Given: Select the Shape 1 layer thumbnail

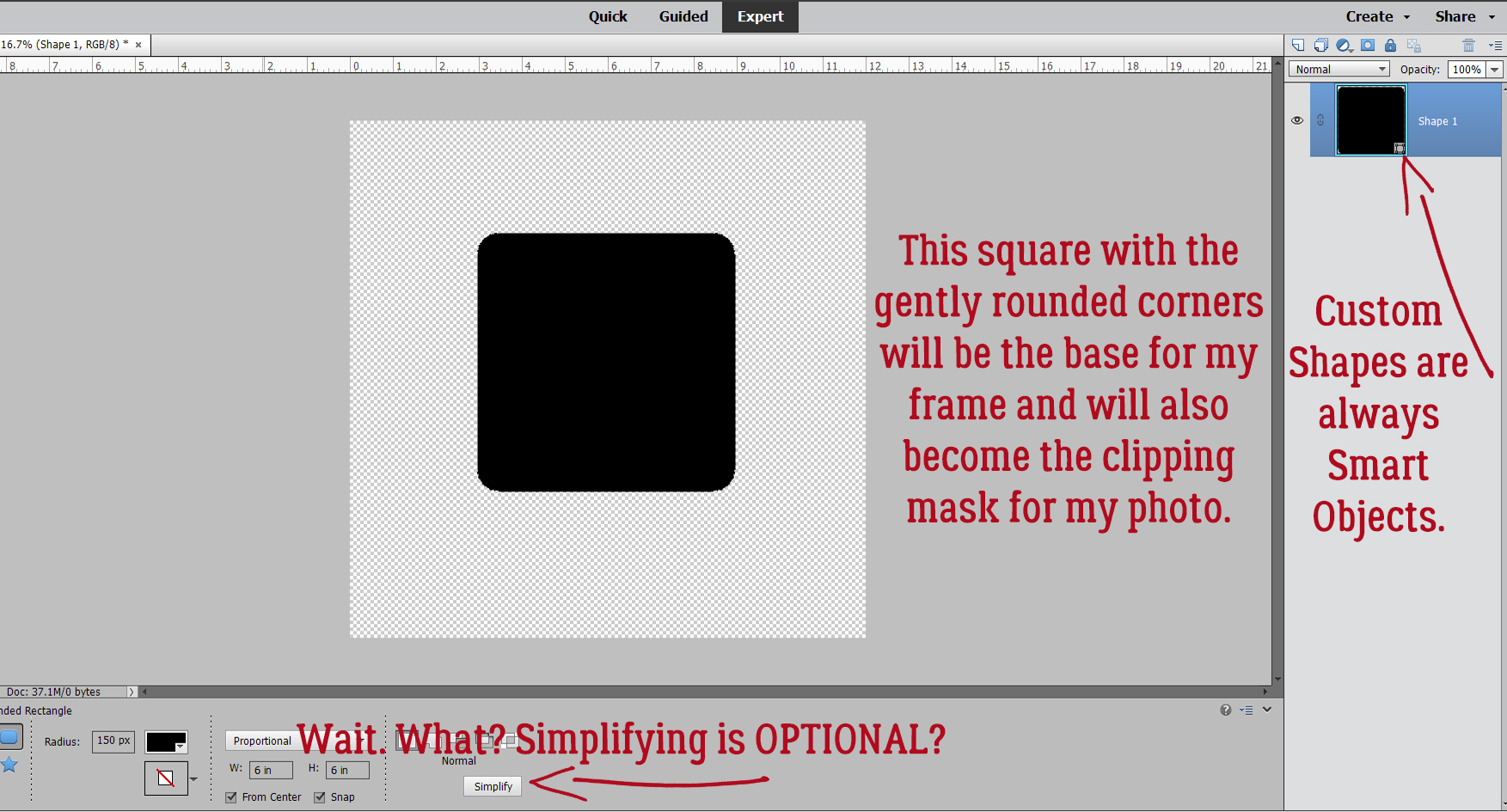Looking at the screenshot, I should coord(1371,120).
